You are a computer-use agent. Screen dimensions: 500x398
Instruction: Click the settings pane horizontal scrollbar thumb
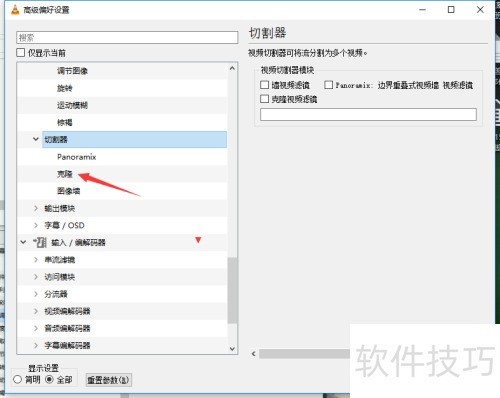pos(304,354)
